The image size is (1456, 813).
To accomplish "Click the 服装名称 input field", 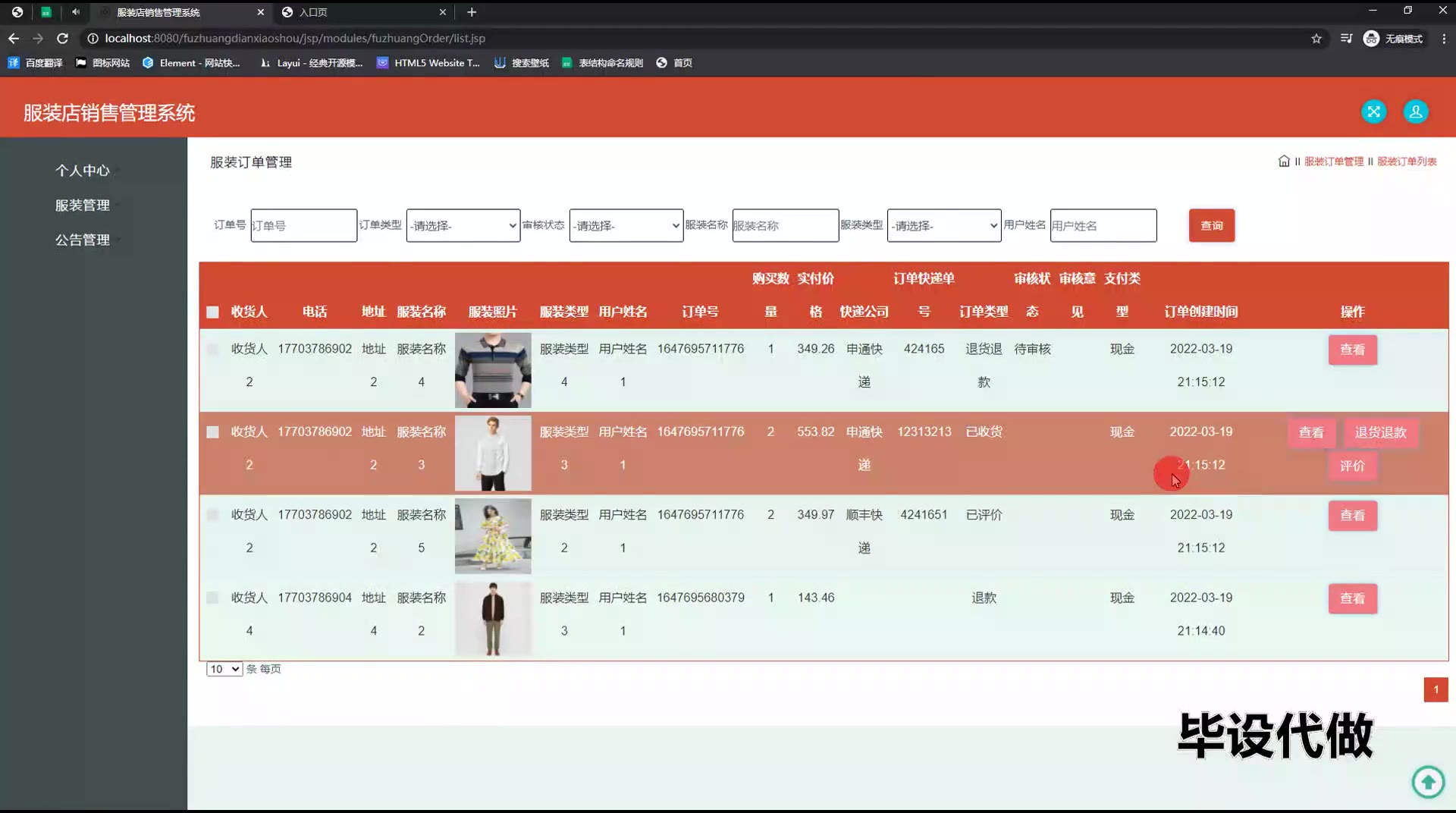I will tap(785, 225).
